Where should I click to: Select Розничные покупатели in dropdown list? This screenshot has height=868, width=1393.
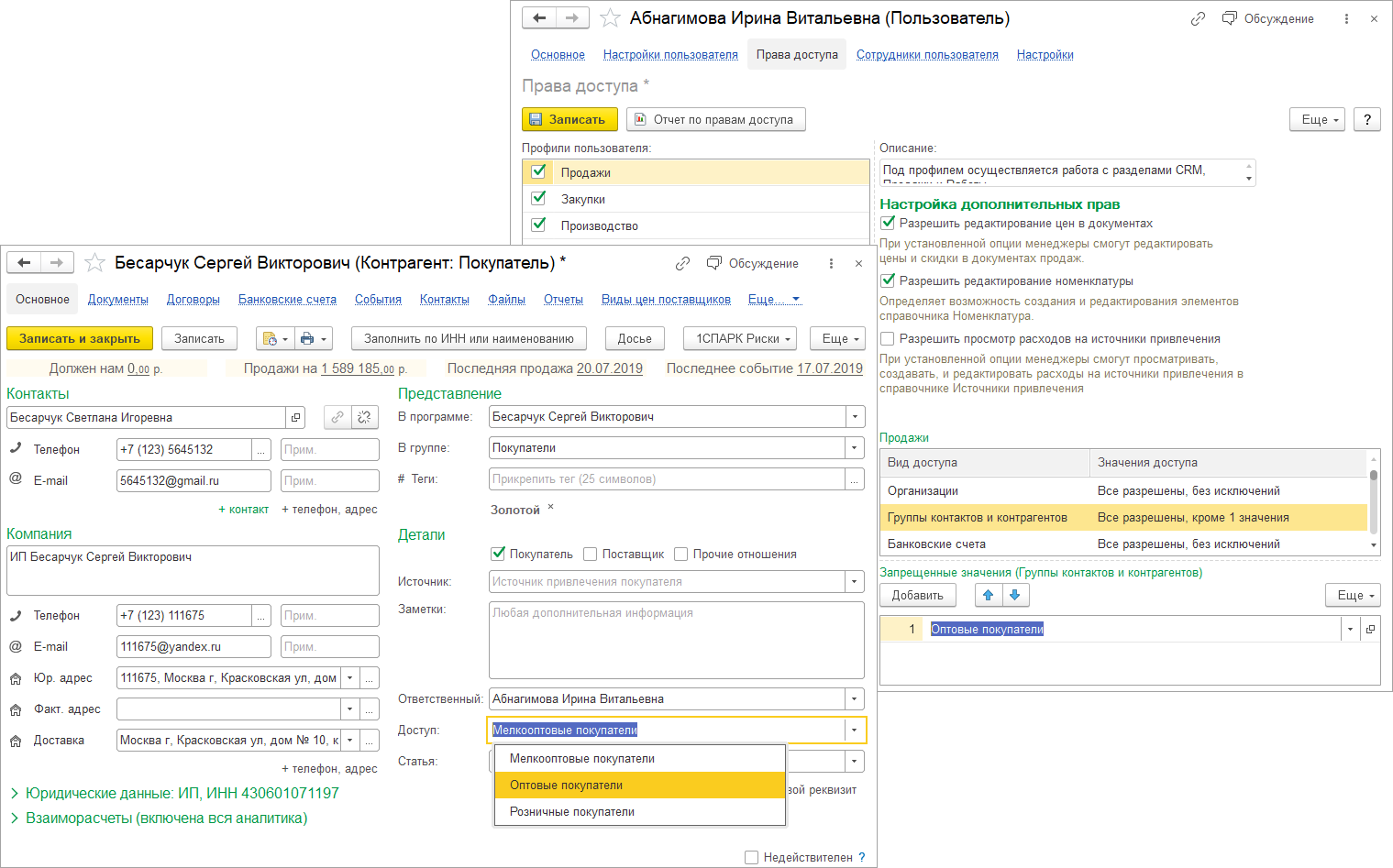click(x=640, y=811)
